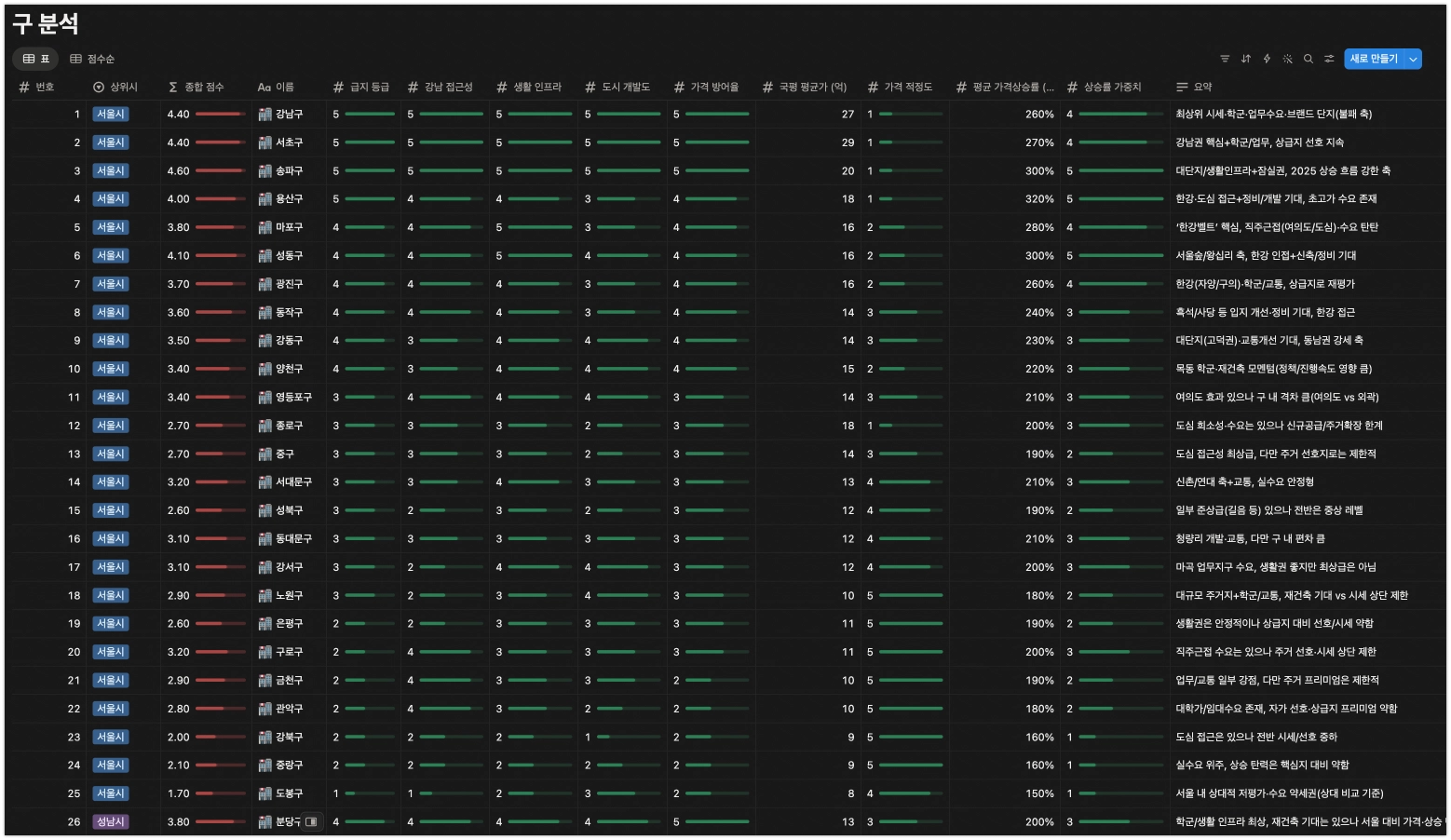The image size is (1451, 840).
Task: Click the AI sparkle wand icon
Action: pos(1287,59)
